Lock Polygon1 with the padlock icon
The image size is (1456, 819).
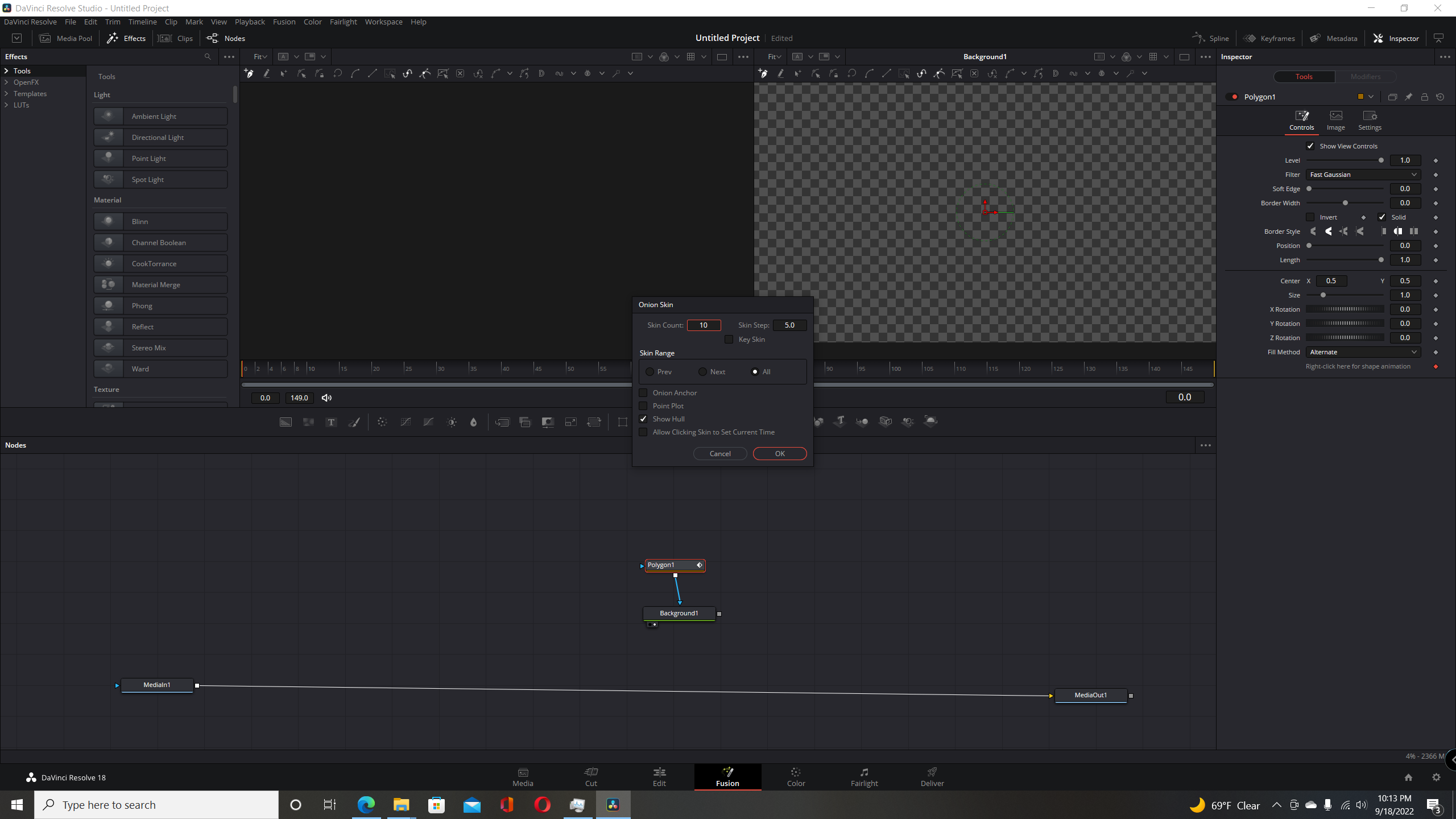tap(1424, 97)
